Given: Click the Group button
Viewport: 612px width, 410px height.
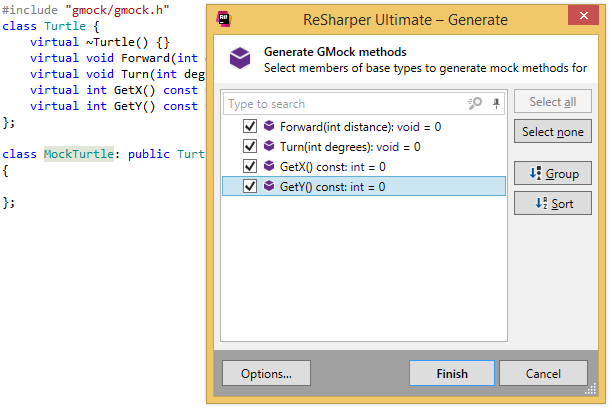Looking at the screenshot, I should click(553, 173).
